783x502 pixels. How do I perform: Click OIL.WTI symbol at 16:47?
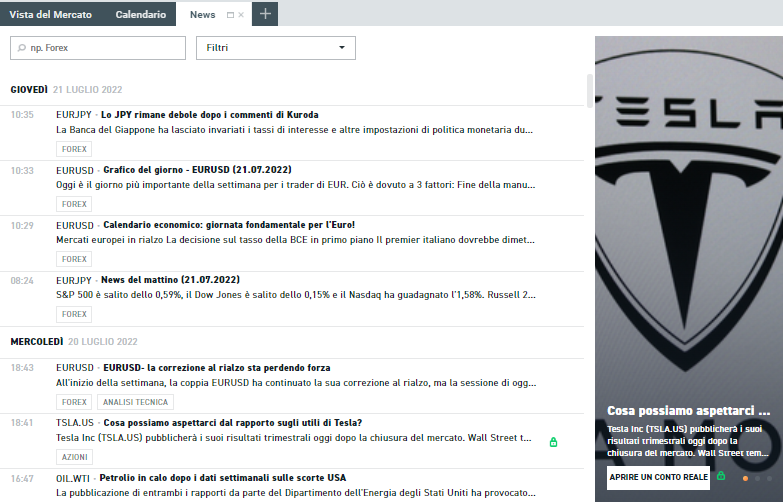tap(73, 479)
